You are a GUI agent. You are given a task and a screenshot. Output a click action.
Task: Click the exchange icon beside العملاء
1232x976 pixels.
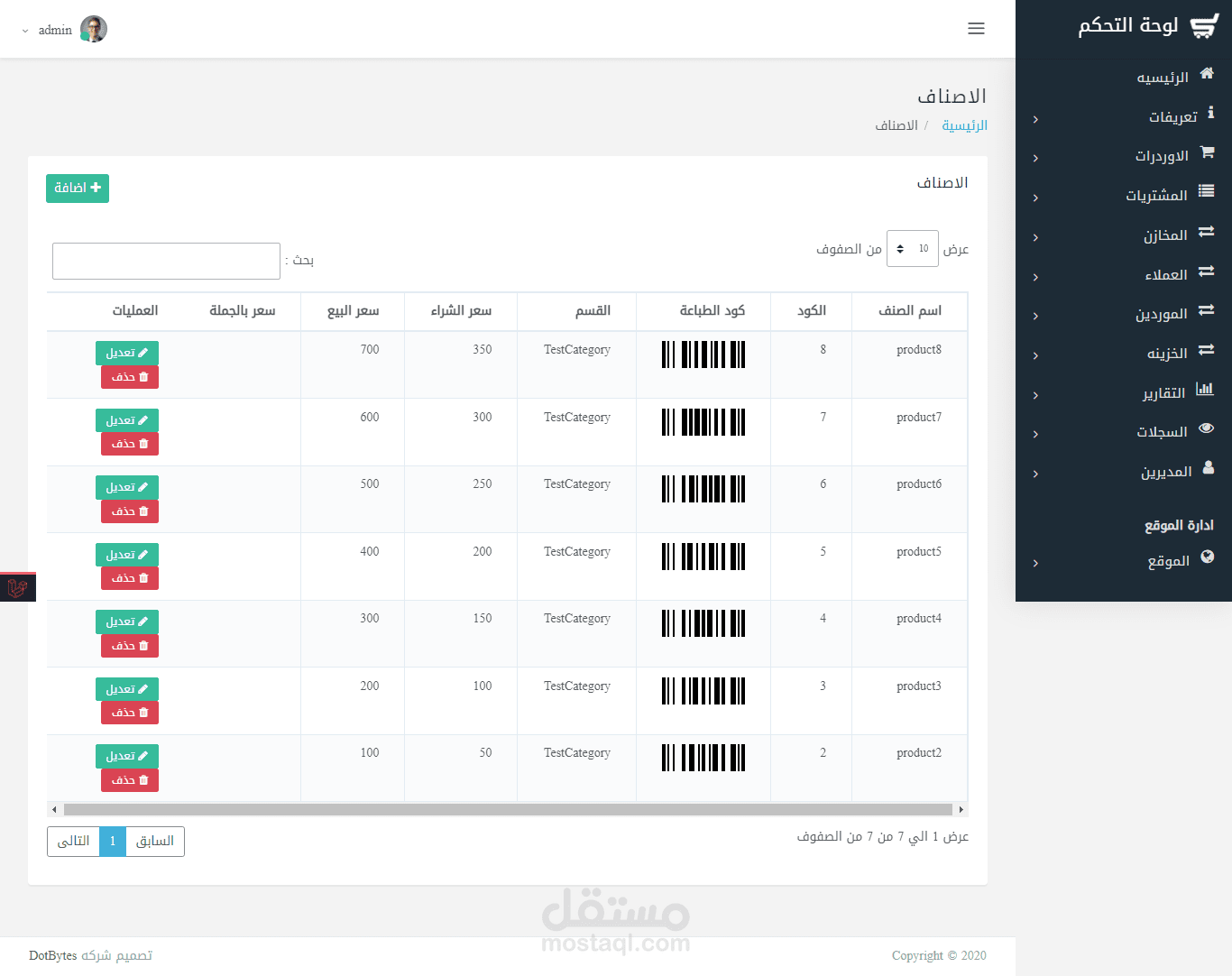(1206, 271)
